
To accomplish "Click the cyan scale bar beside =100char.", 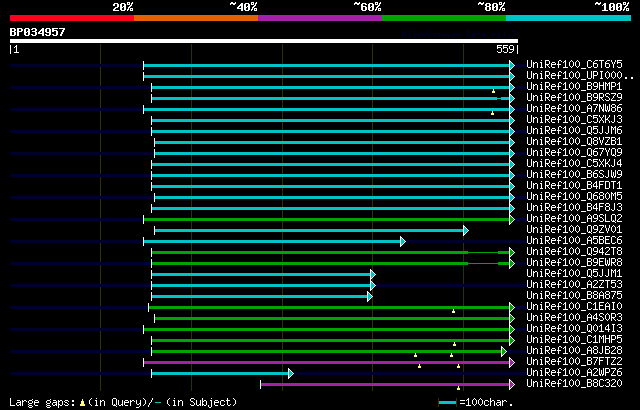I will [447, 403].
